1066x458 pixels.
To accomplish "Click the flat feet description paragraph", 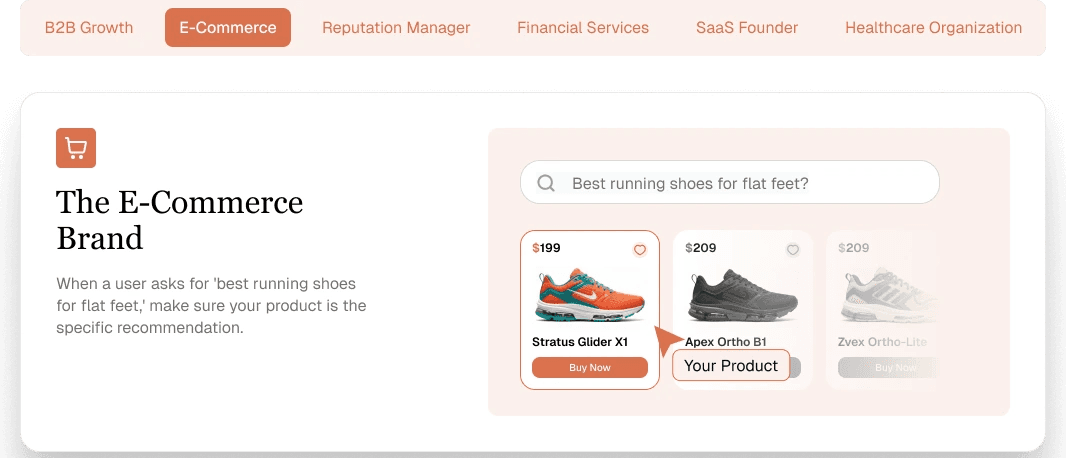I will point(211,305).
